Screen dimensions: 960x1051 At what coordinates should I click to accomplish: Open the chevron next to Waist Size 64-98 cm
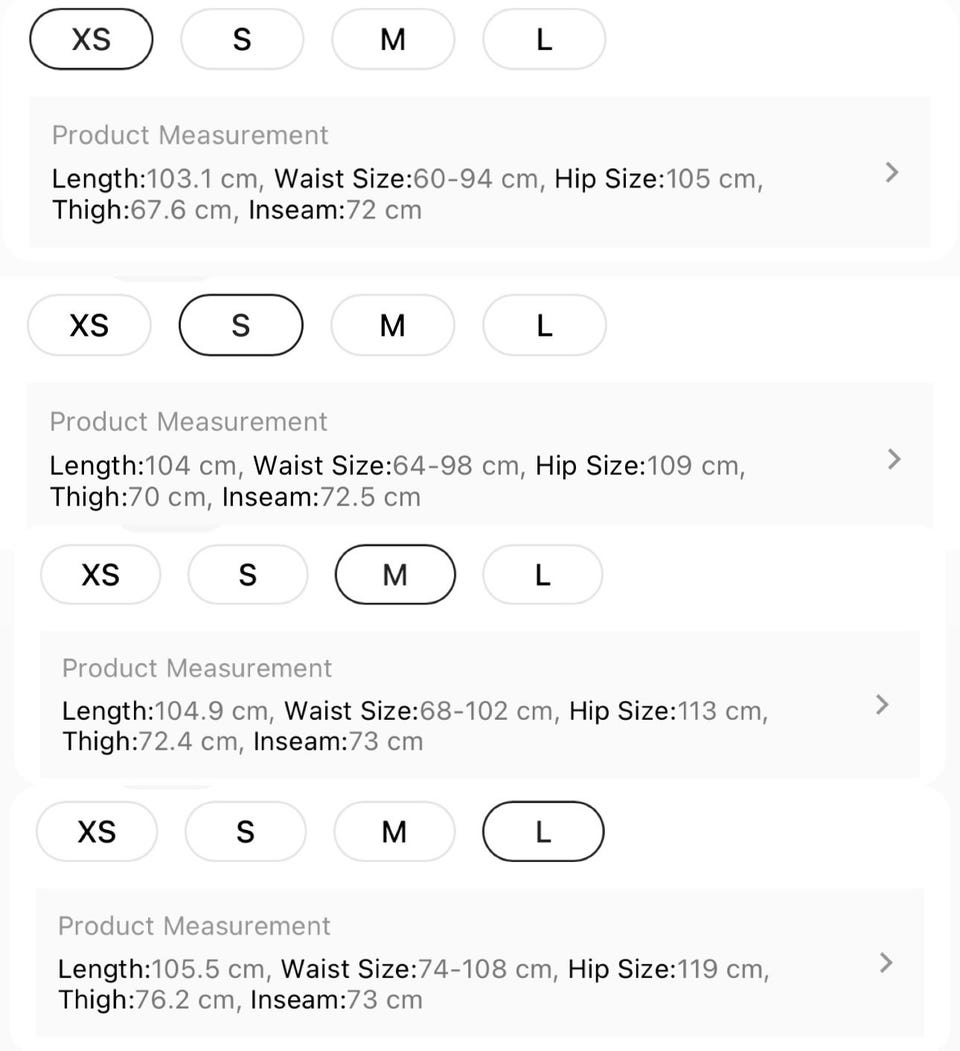[894, 459]
